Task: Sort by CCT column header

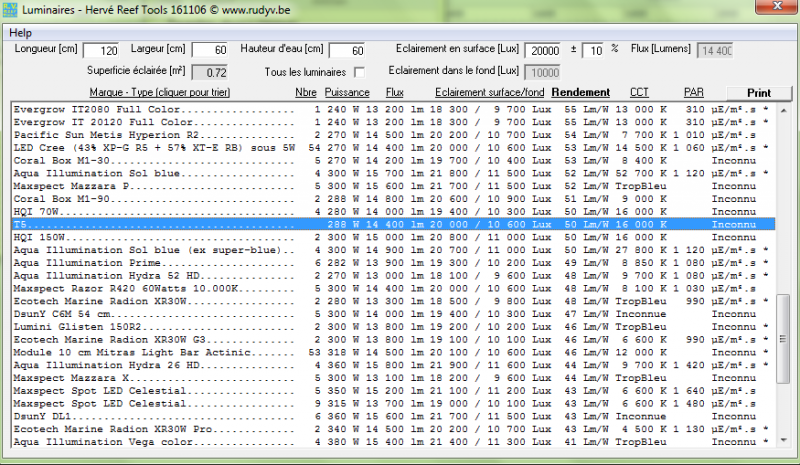Action: (639, 92)
